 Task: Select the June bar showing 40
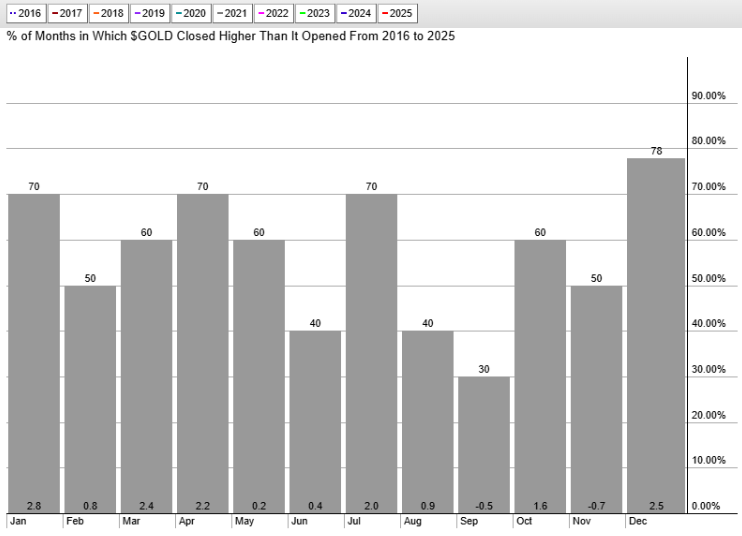click(316, 422)
